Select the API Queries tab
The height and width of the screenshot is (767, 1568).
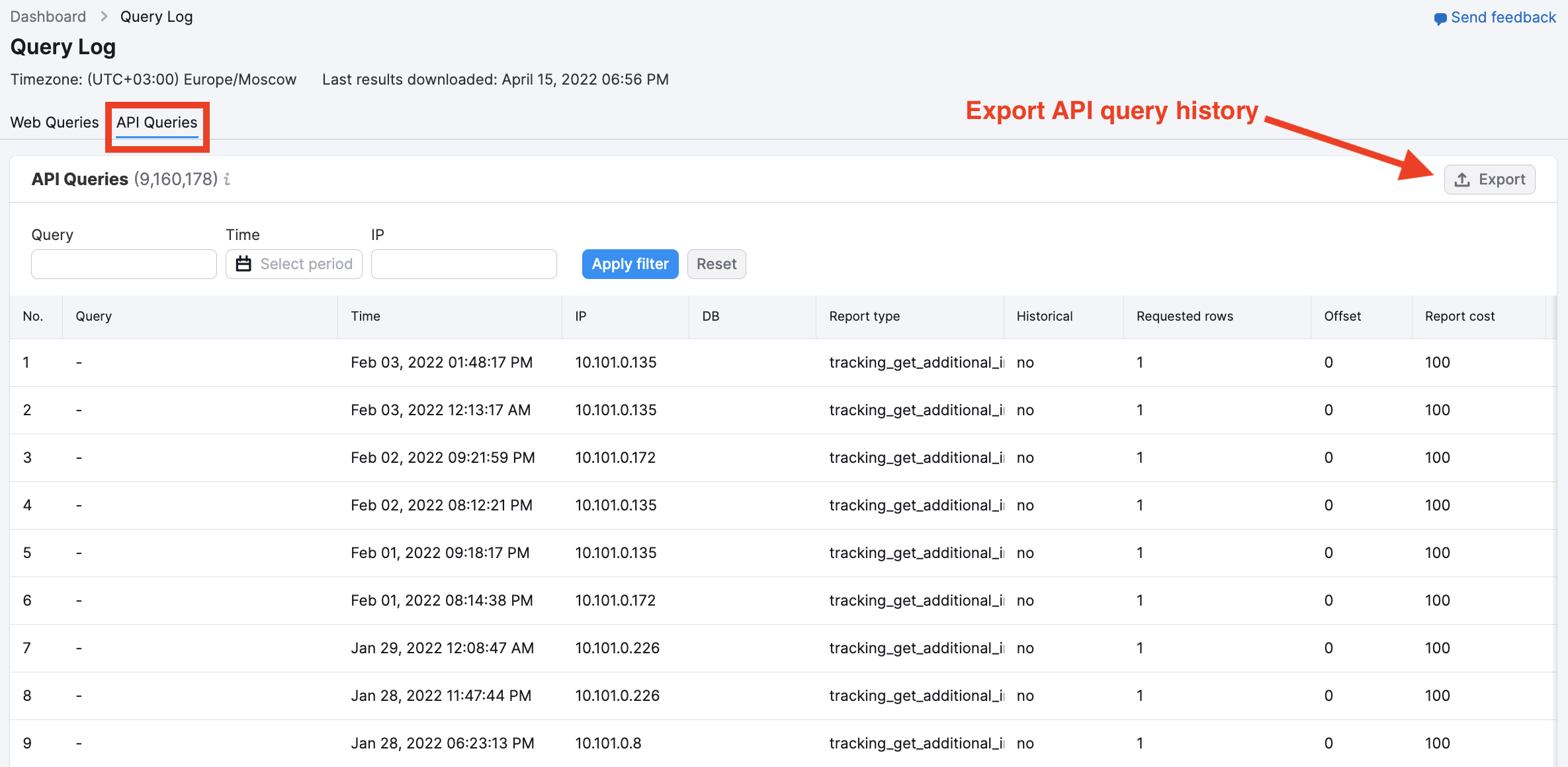157,124
